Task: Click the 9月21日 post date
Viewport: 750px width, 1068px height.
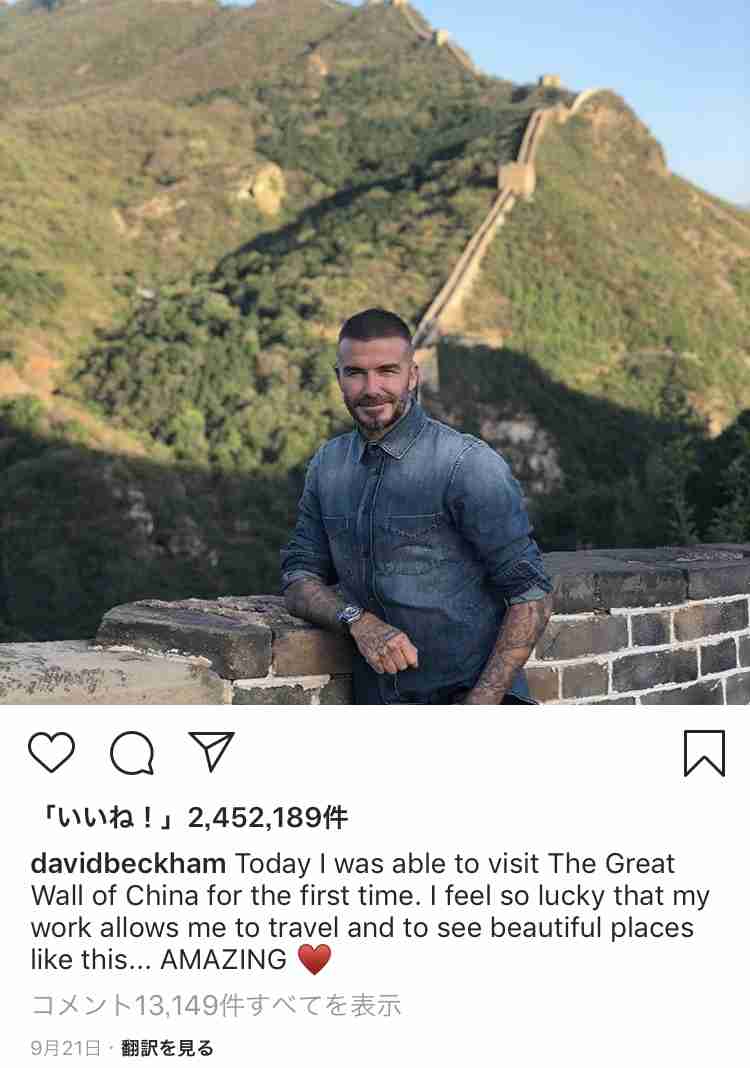Action: [65, 1048]
